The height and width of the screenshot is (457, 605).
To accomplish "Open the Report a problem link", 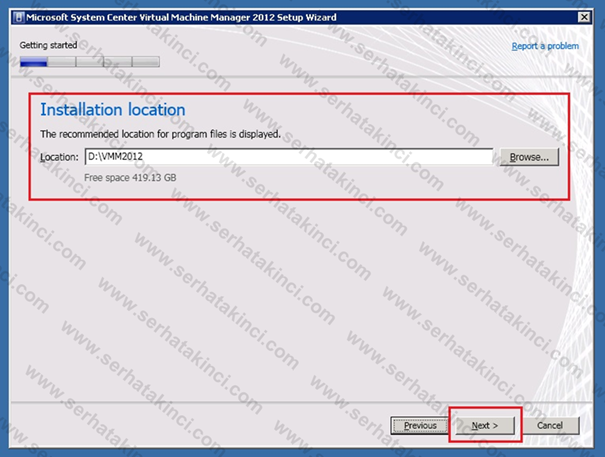I will 545,46.
